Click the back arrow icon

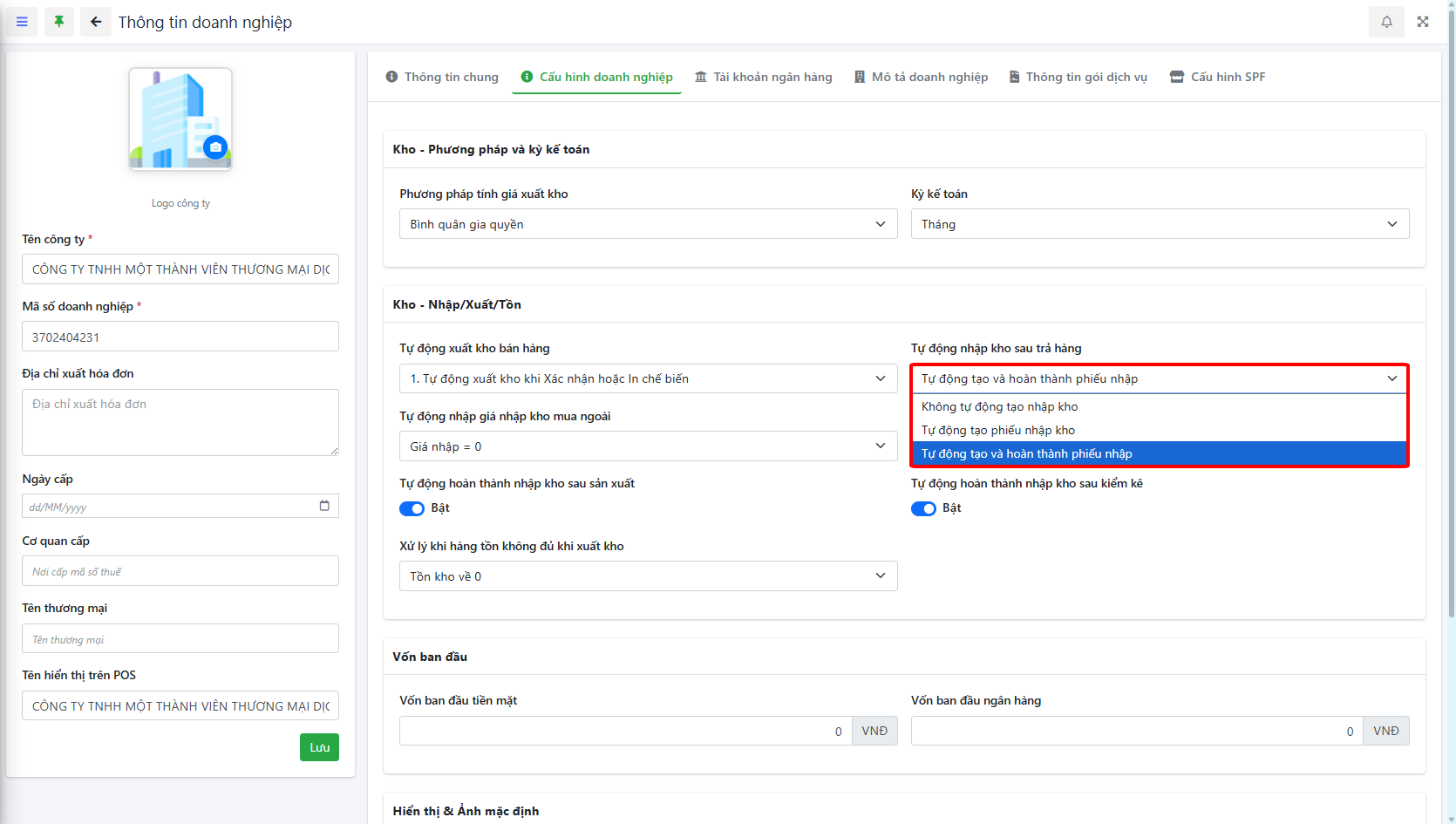[x=96, y=22]
